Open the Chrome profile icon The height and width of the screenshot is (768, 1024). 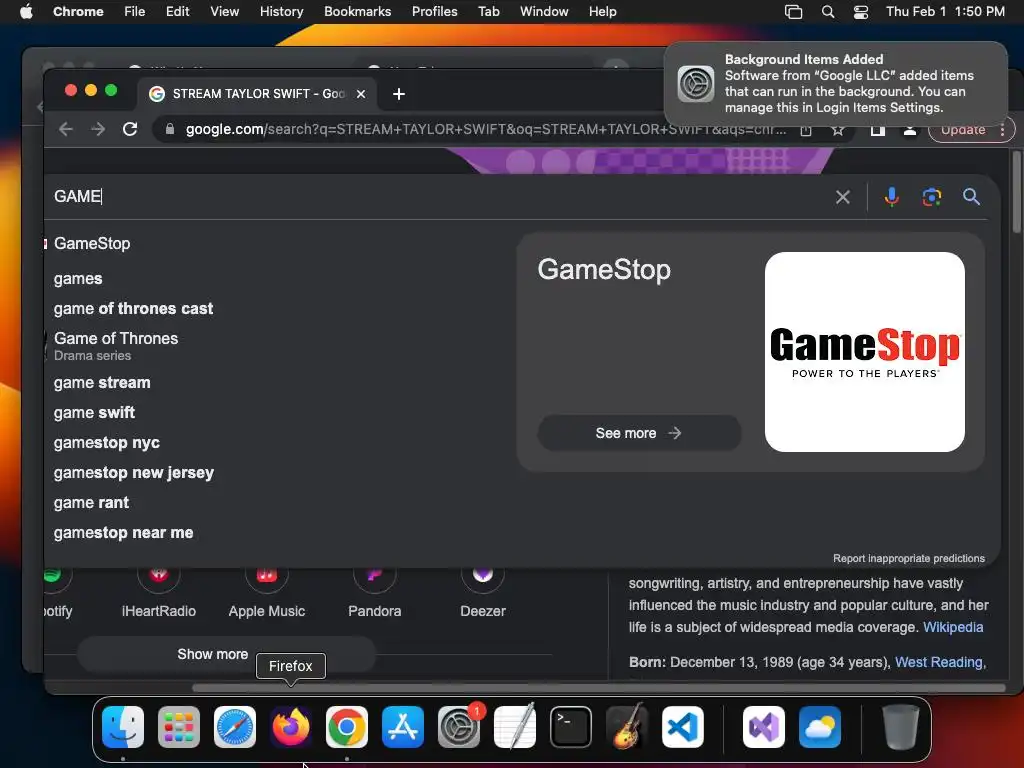pos(909,130)
